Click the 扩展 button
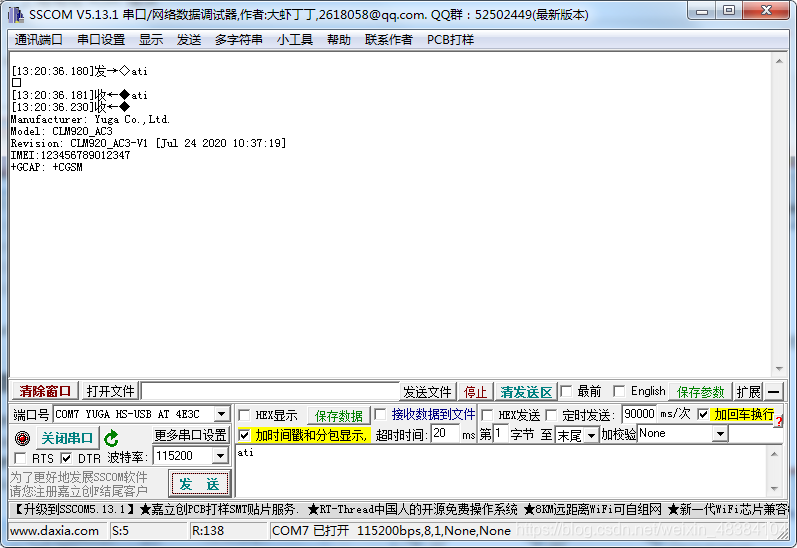 [x=748, y=392]
